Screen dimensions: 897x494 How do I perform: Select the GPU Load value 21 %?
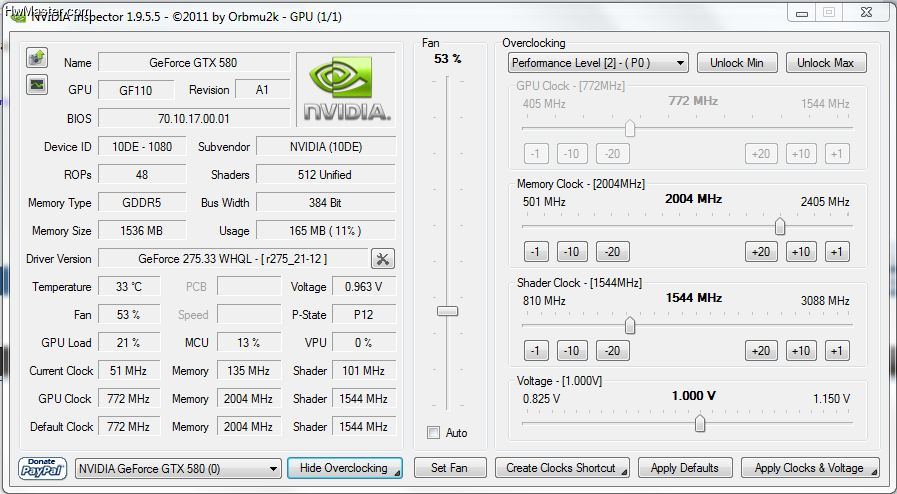pyautogui.click(x=129, y=342)
